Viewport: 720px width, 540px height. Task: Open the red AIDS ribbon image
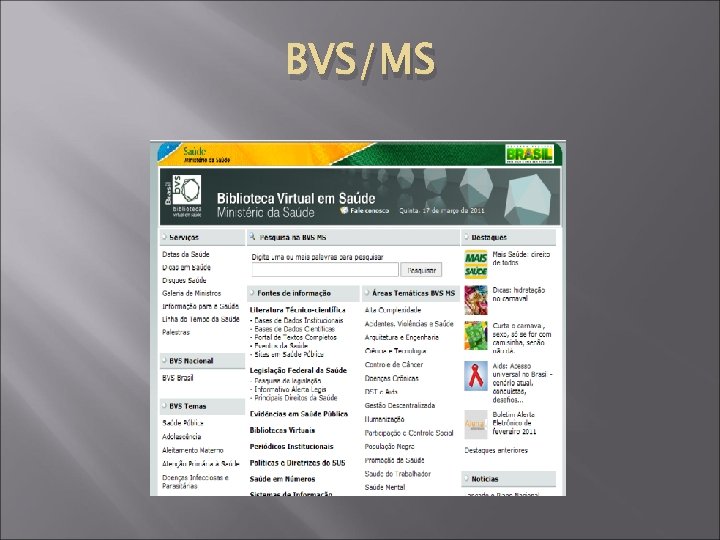coord(476,376)
